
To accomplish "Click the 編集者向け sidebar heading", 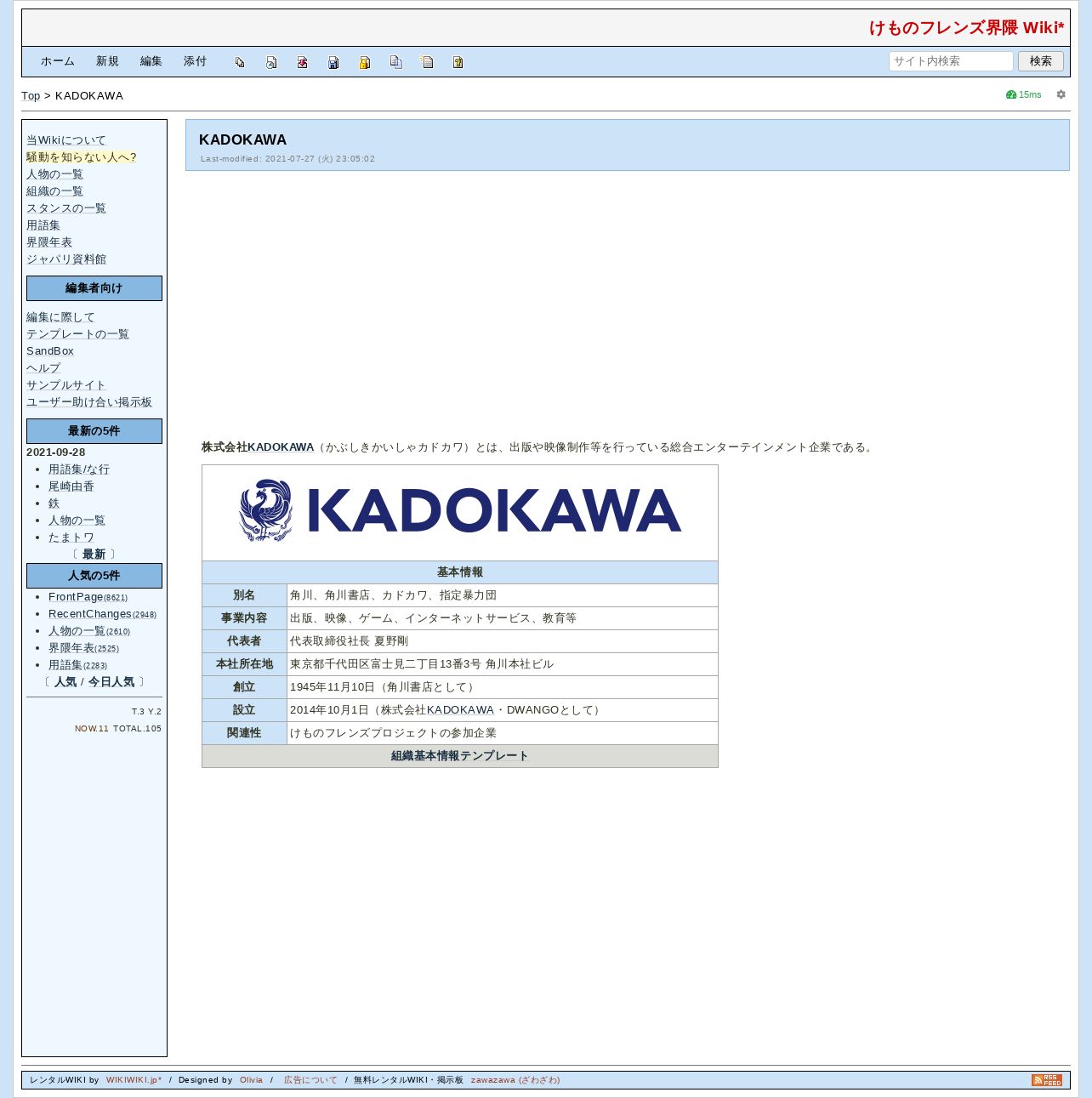I will click(94, 288).
